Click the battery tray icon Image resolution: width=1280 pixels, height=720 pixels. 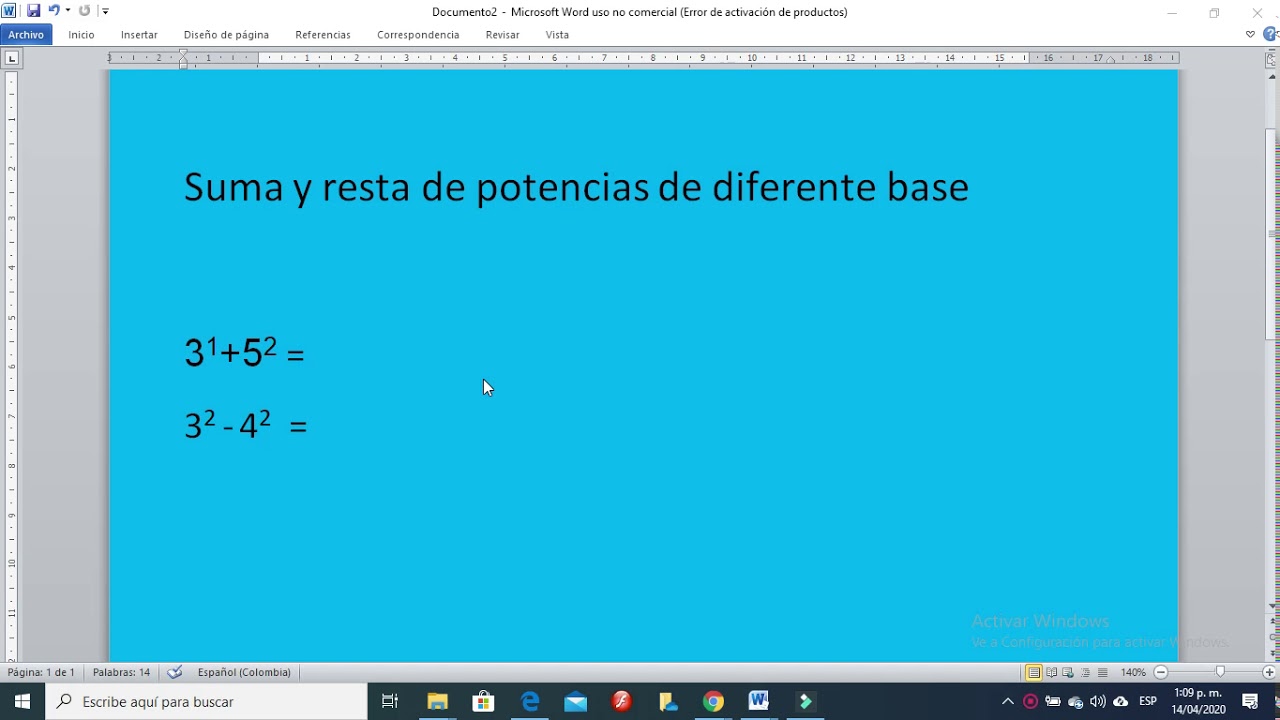1053,701
